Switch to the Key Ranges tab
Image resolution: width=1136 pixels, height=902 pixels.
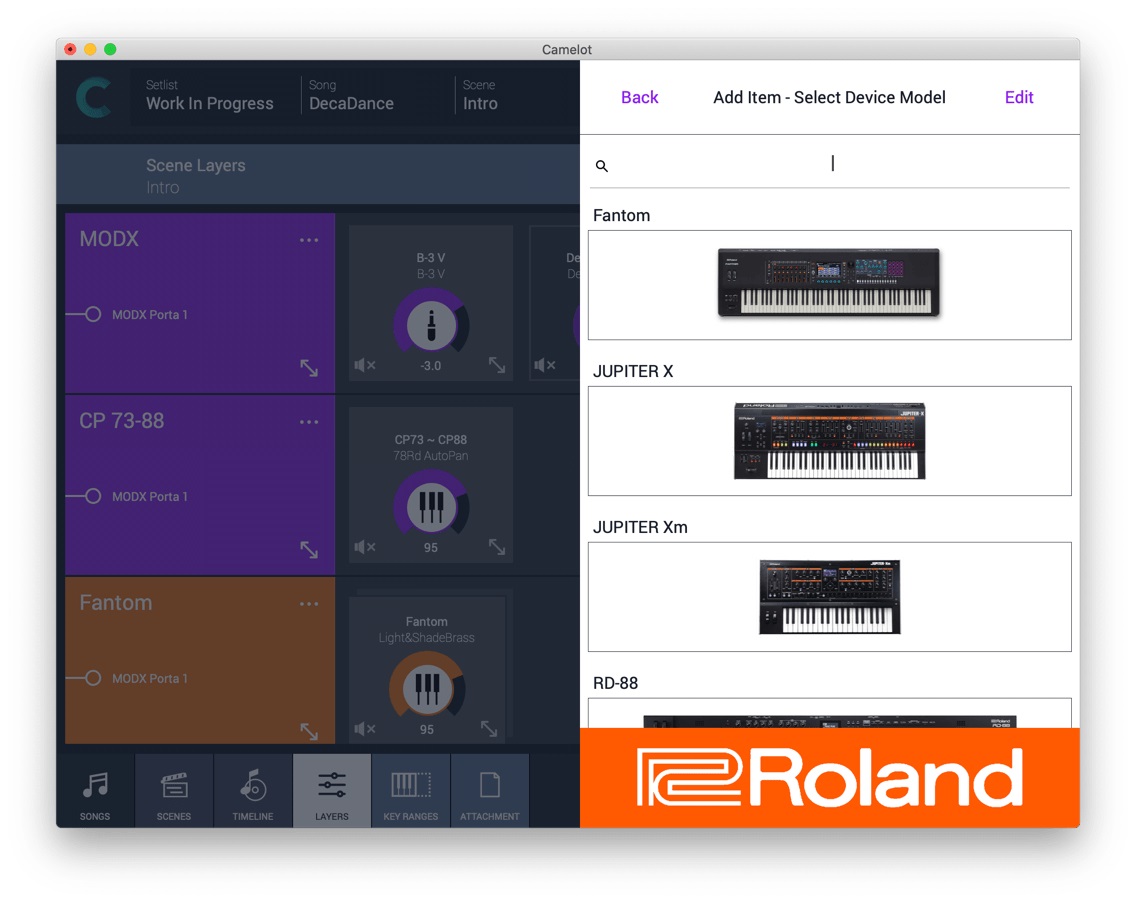pyautogui.click(x=411, y=791)
